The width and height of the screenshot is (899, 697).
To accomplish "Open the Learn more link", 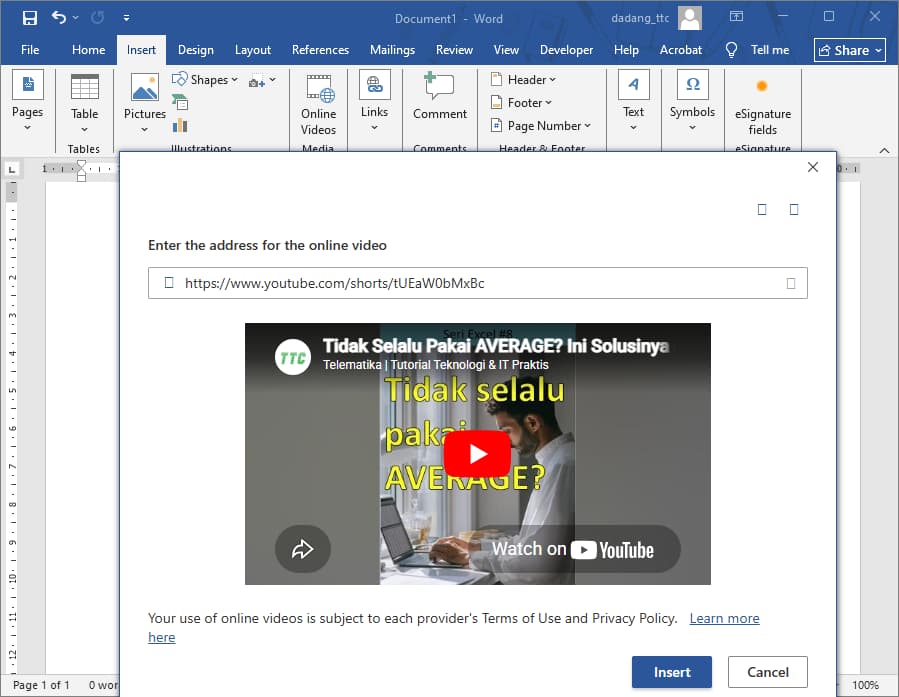I will (724, 618).
